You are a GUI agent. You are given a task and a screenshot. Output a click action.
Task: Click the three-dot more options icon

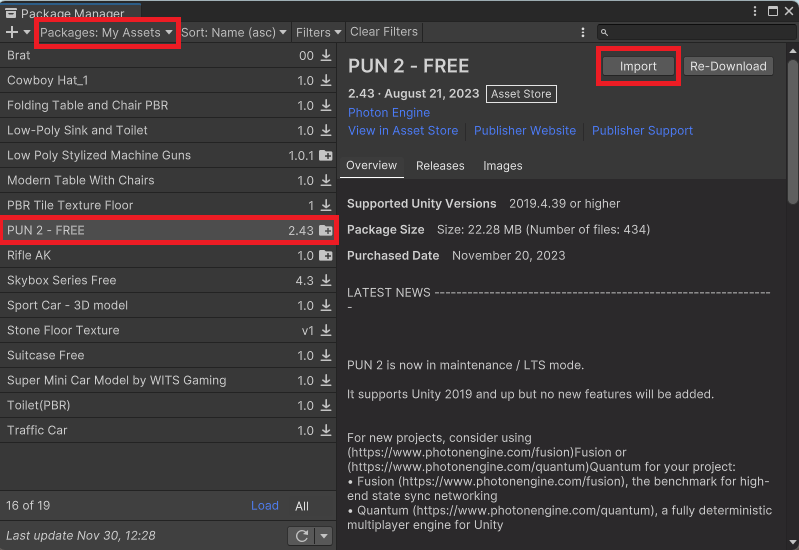click(x=582, y=32)
